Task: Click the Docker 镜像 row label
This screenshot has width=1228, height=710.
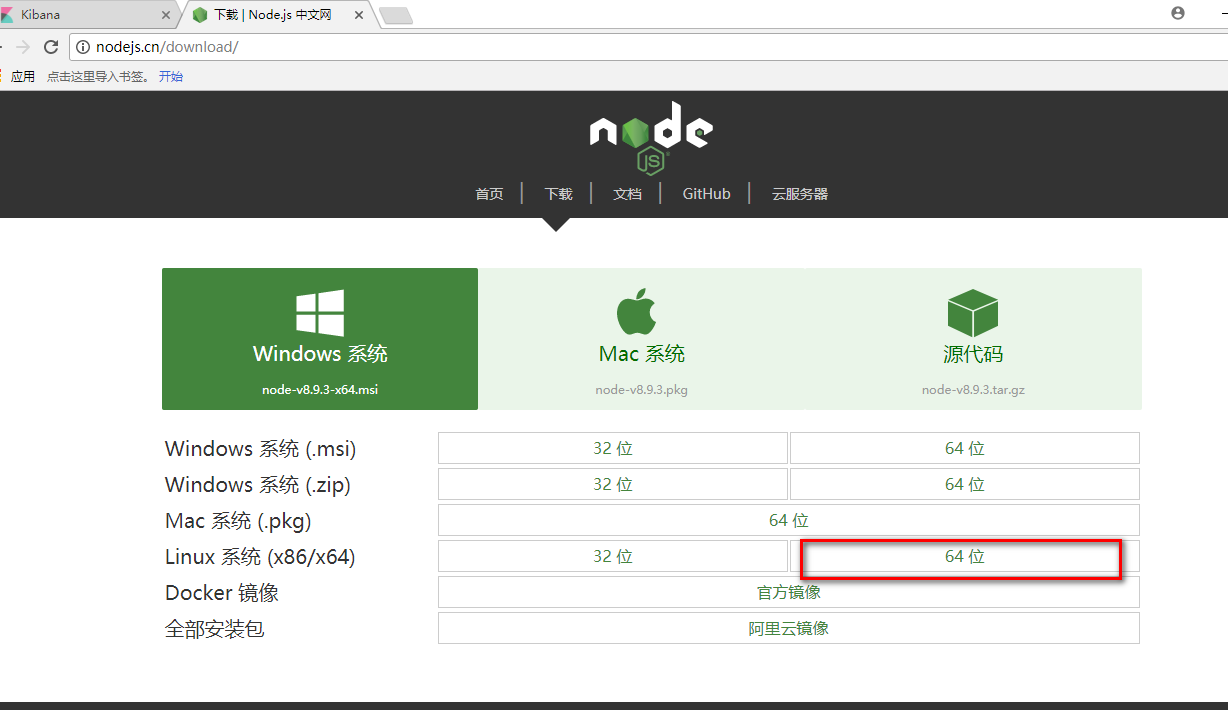Action: 222,593
